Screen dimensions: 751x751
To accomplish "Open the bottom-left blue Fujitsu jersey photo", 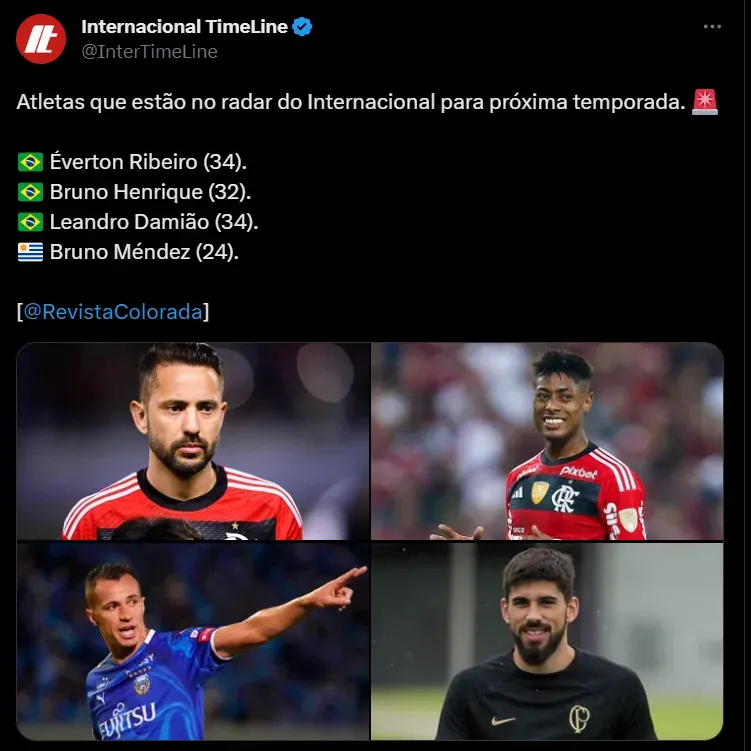I will (193, 641).
